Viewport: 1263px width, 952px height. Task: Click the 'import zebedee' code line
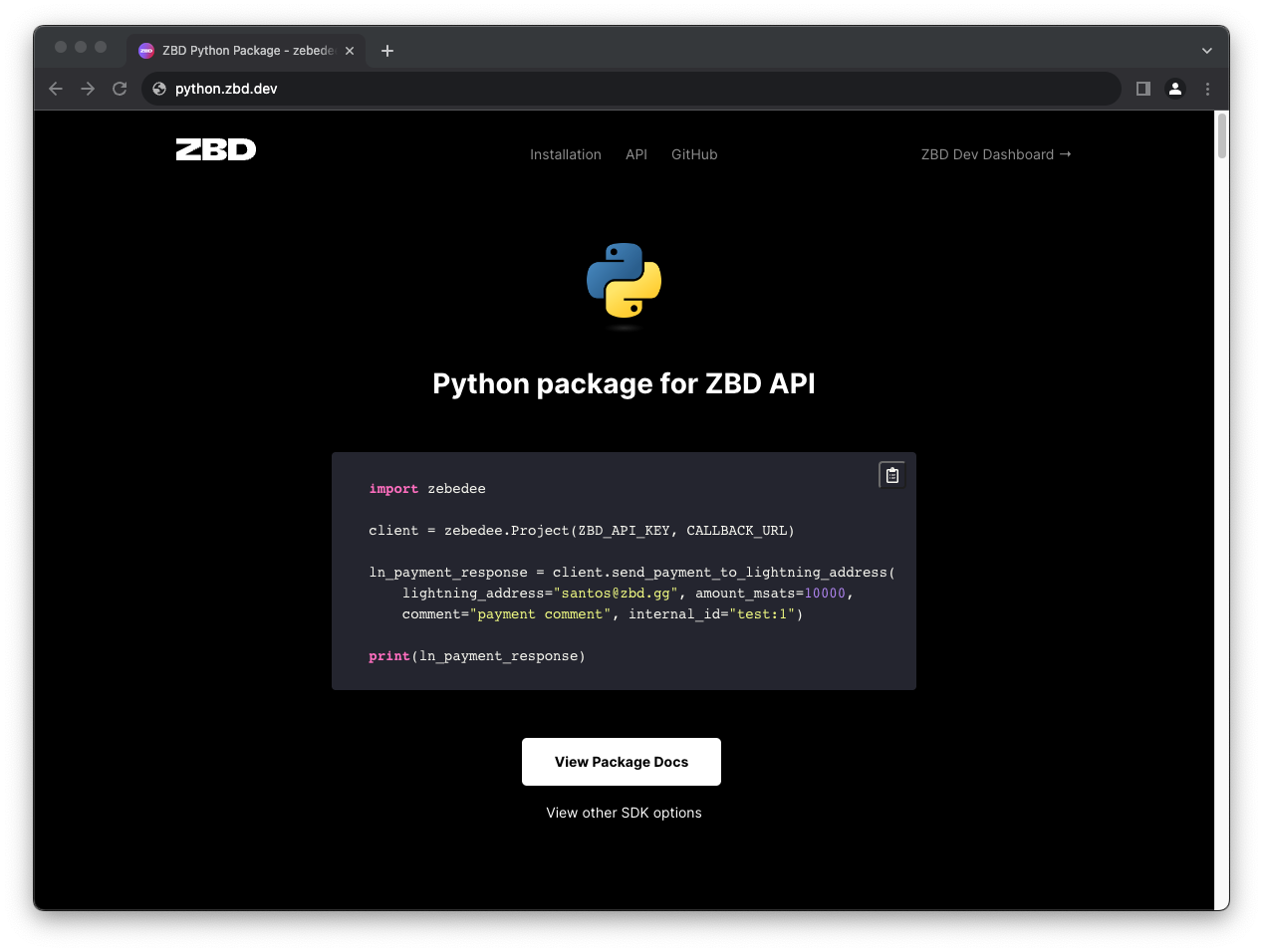point(427,489)
